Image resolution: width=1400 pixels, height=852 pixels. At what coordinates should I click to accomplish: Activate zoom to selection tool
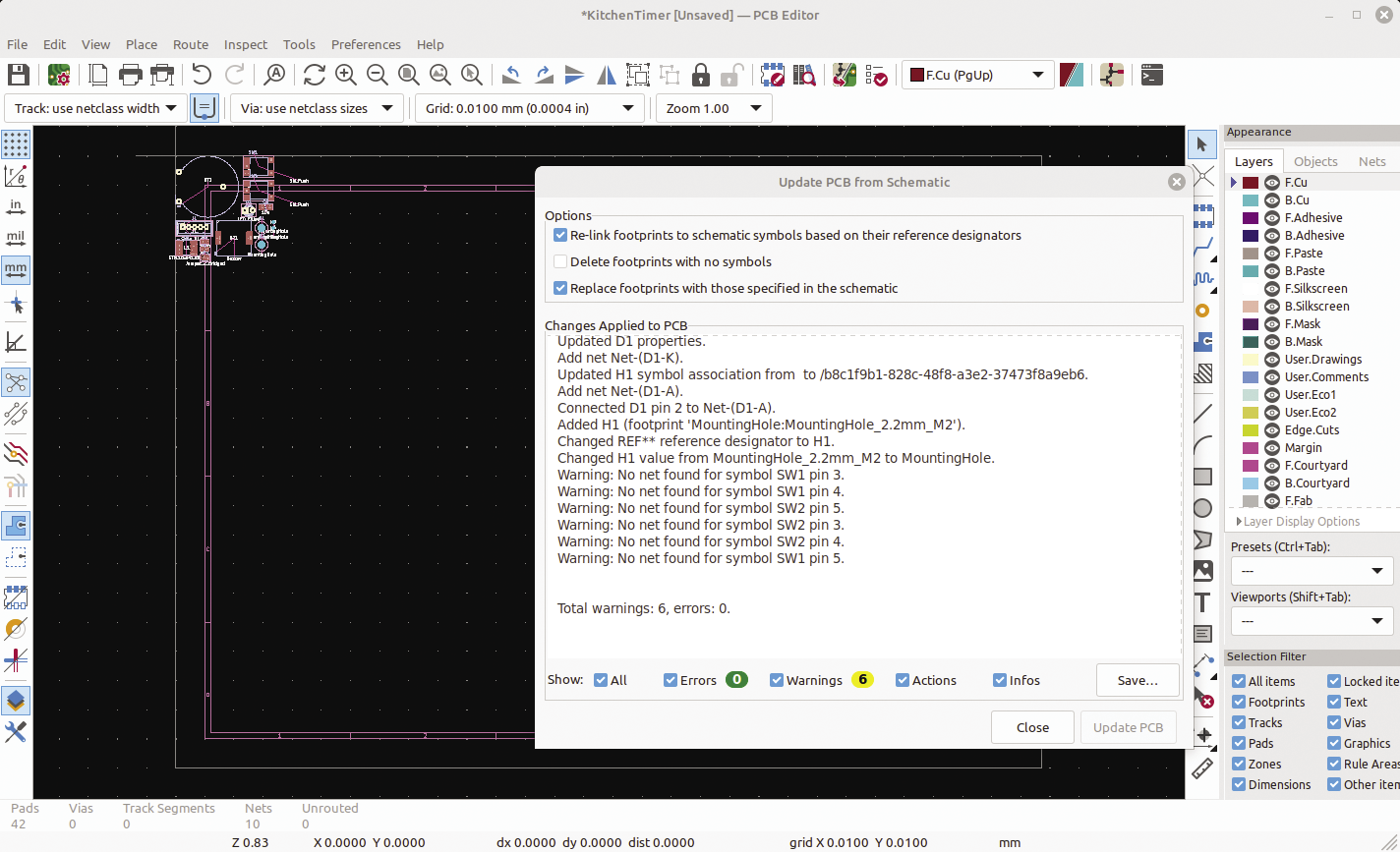(x=471, y=75)
